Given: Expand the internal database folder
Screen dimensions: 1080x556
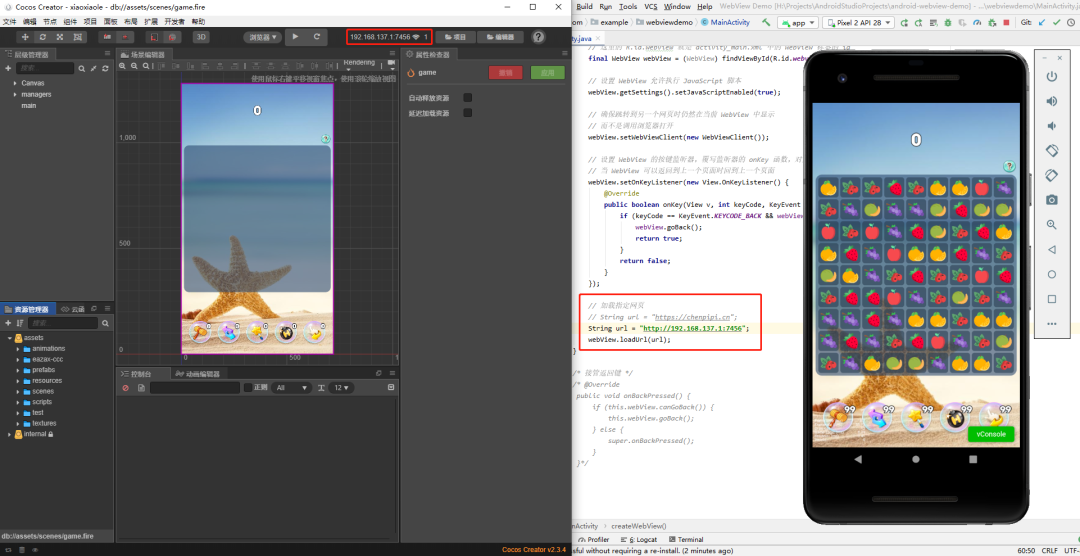Looking at the screenshot, I should (9, 434).
